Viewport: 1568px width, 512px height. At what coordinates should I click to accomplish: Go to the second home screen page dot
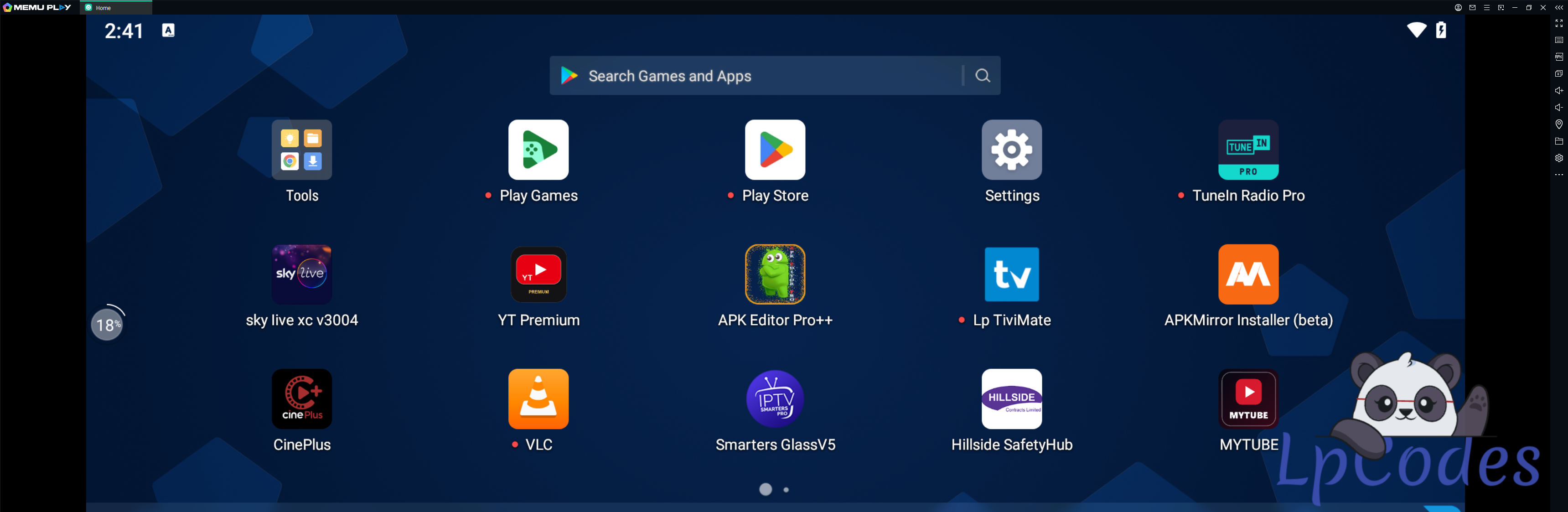786,490
